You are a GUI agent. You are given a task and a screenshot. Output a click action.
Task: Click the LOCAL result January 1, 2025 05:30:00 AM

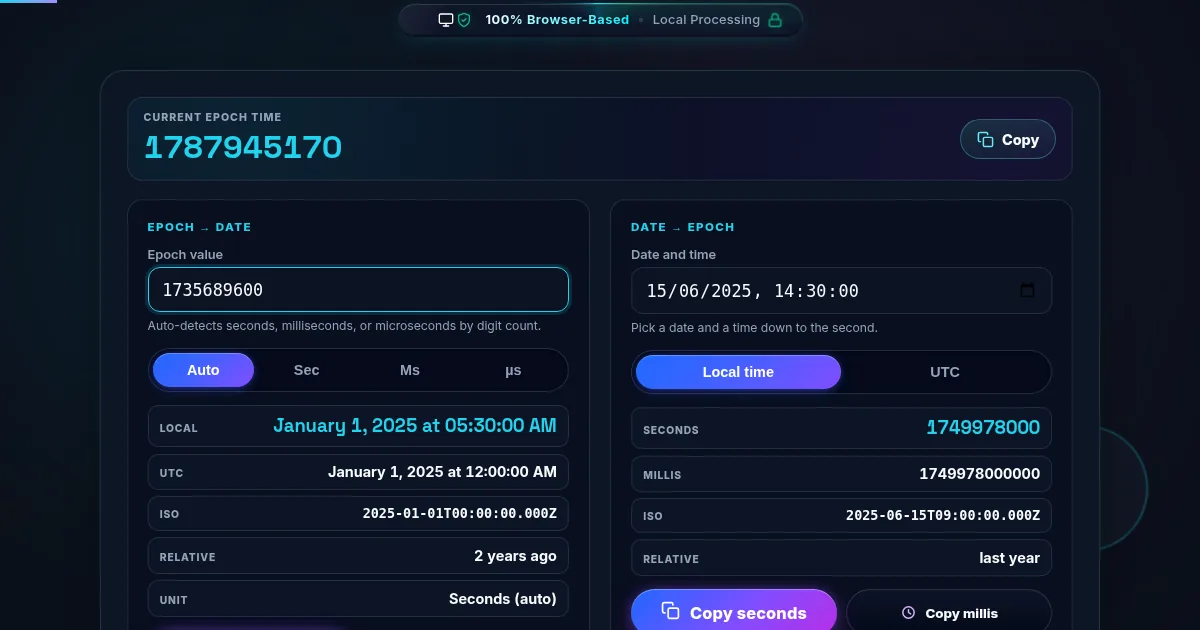415,426
